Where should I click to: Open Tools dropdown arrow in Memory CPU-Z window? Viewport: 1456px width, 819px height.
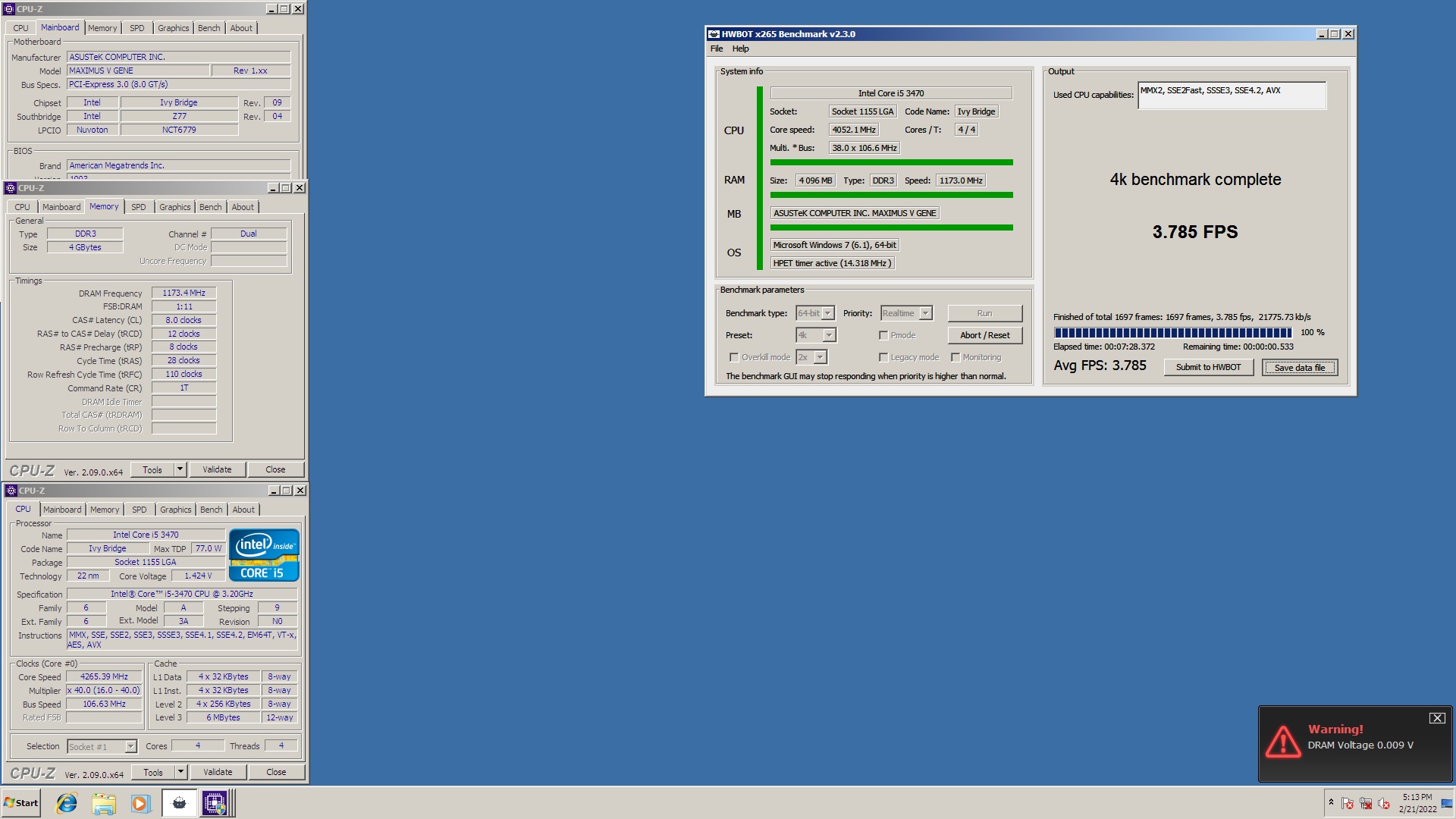point(180,470)
